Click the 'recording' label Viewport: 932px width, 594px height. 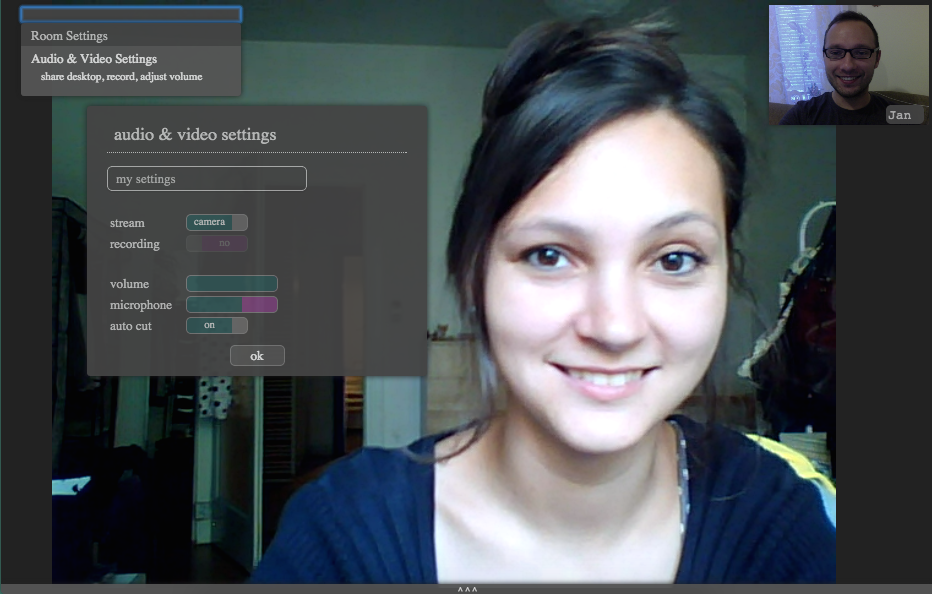135,244
